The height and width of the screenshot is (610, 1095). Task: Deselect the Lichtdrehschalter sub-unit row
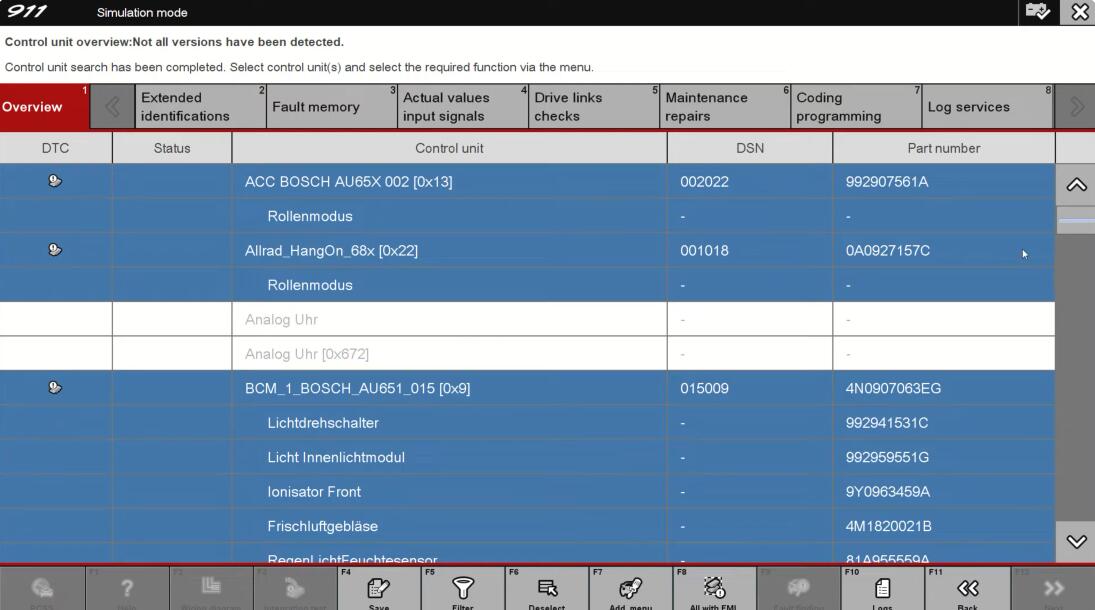tap(449, 423)
